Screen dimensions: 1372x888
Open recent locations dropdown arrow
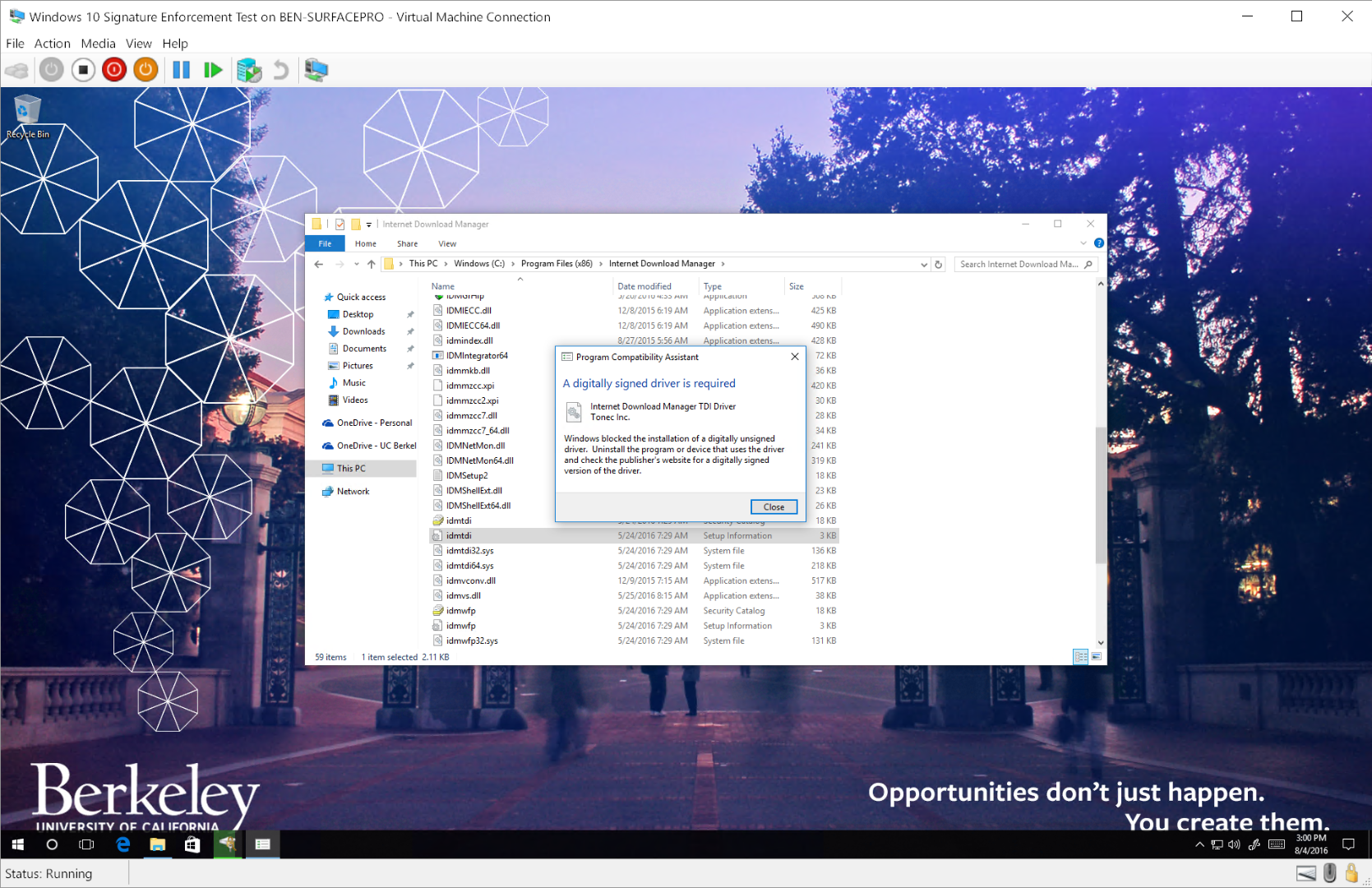point(356,264)
